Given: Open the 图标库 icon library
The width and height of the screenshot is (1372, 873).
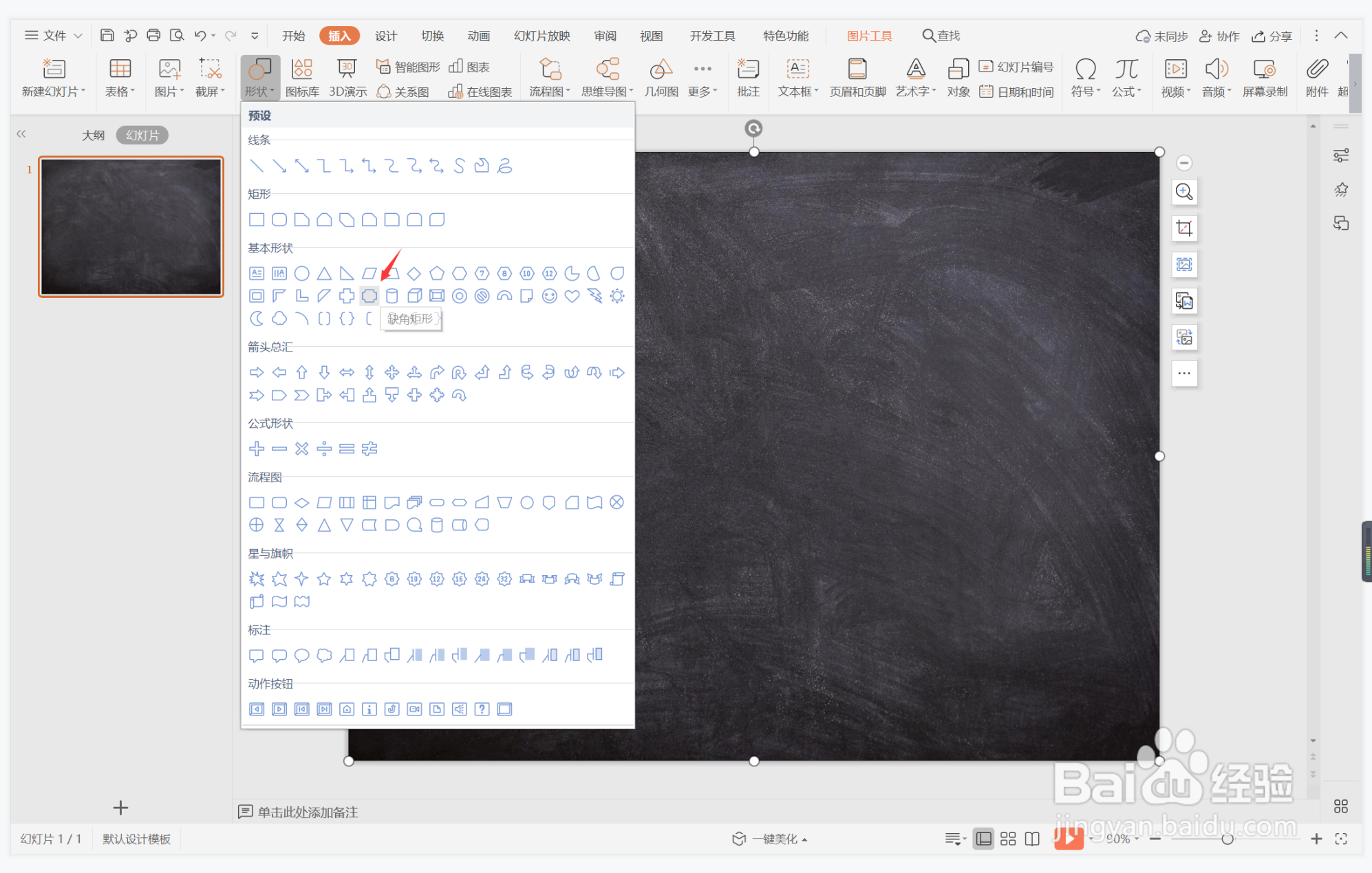Looking at the screenshot, I should tap(302, 78).
